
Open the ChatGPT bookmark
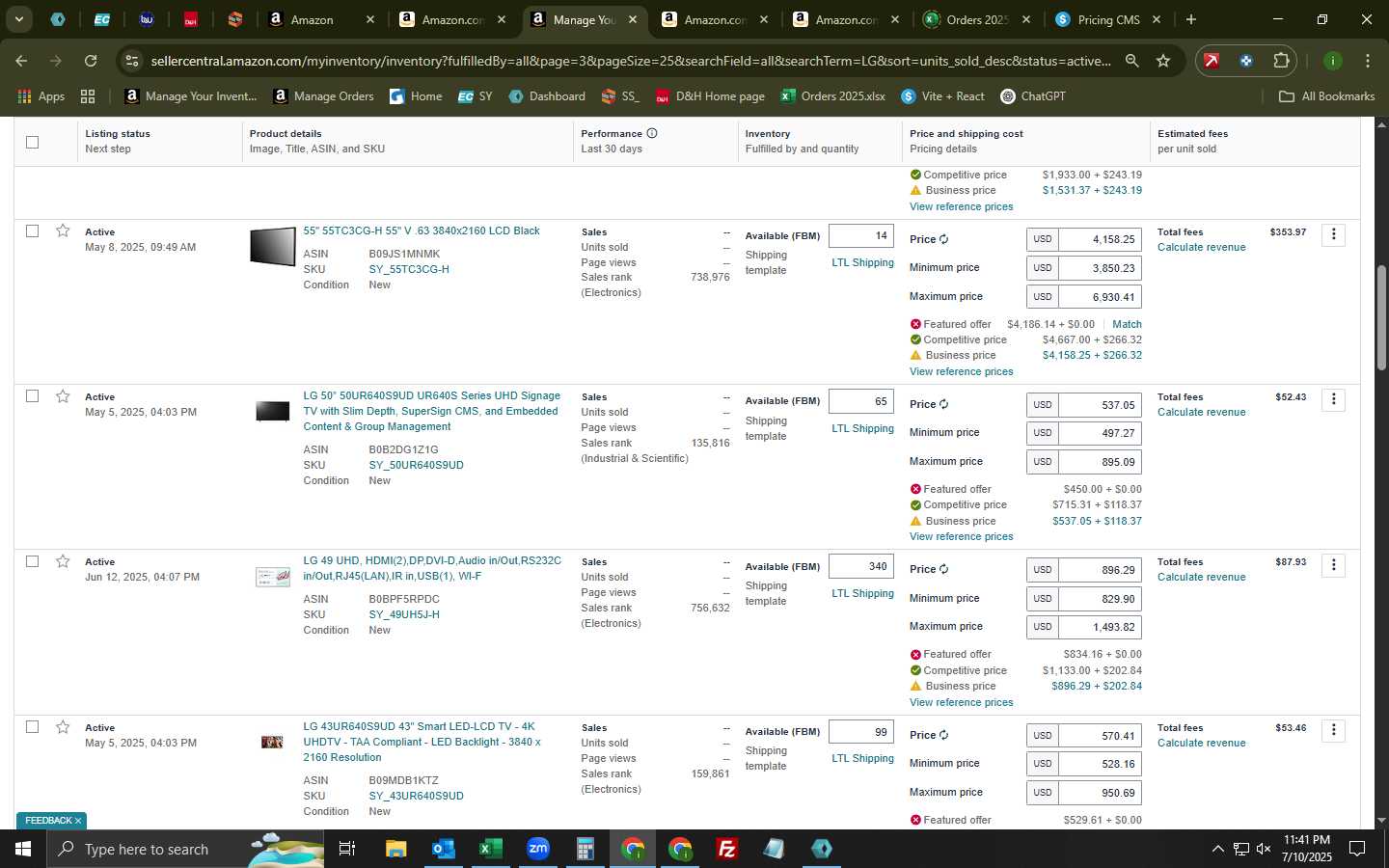pos(1032,96)
